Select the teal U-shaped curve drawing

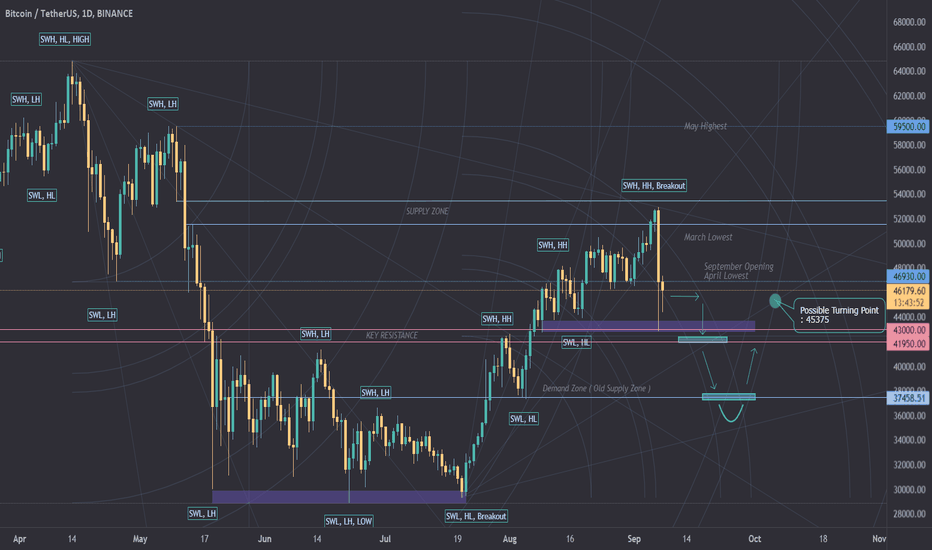coord(731,413)
